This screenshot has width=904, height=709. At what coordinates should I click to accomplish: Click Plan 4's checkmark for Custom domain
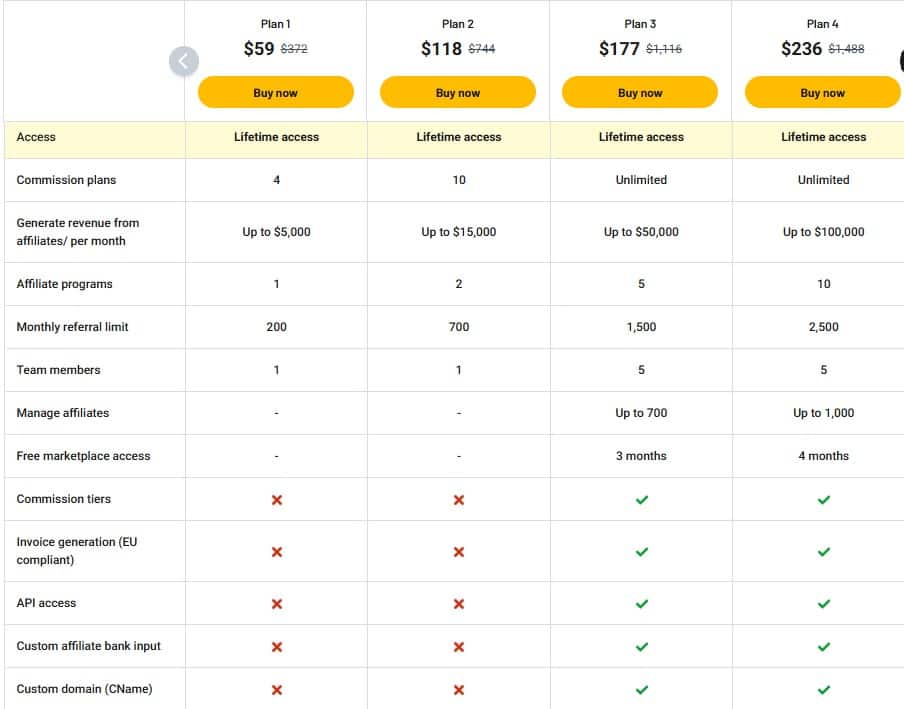(x=822, y=689)
